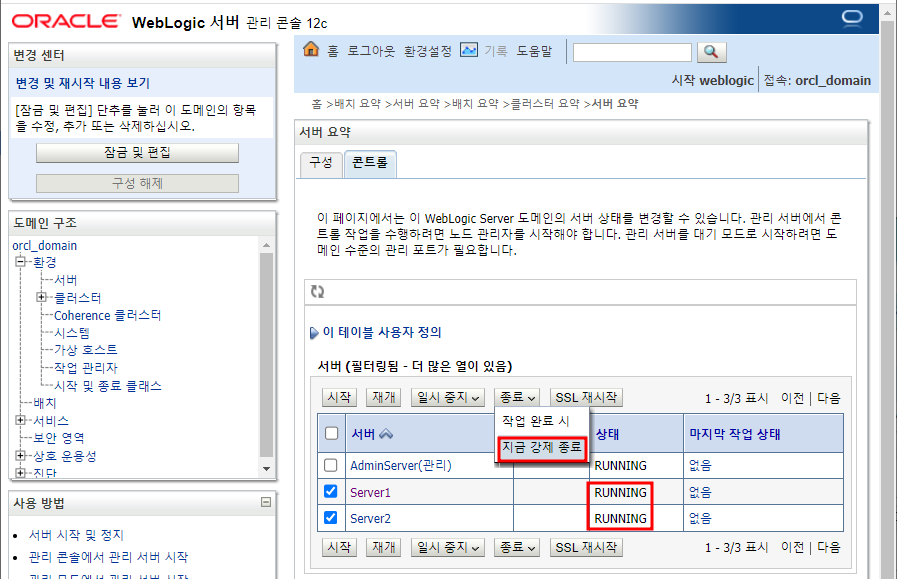The width and height of the screenshot is (897, 579).
Task: Click the 잠금 및 편집 button
Action: point(137,153)
